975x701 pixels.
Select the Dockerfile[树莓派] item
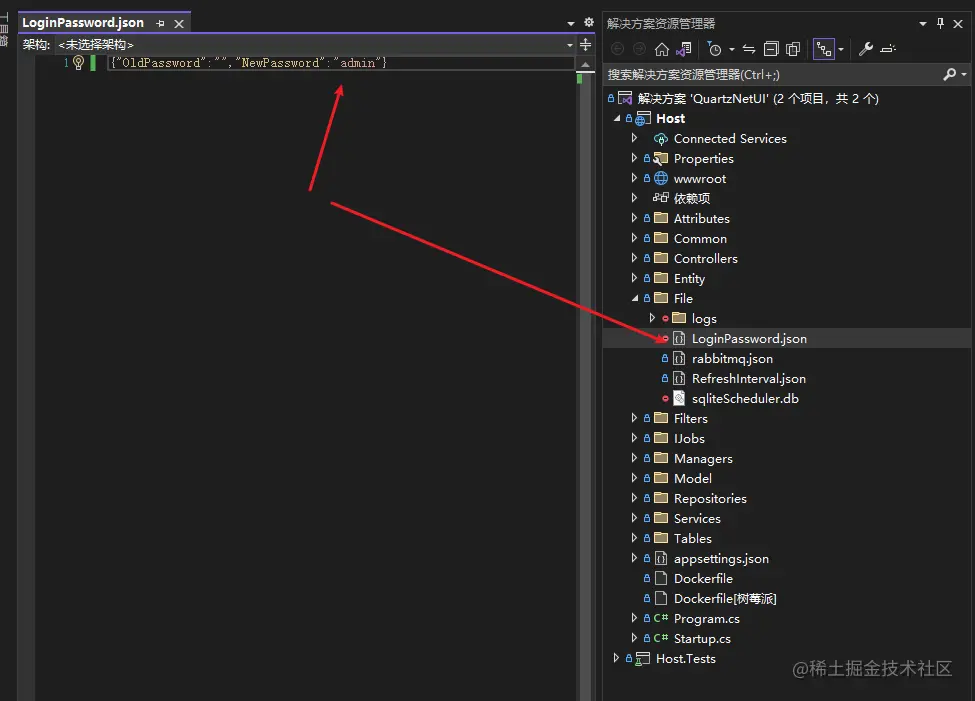click(x=725, y=598)
